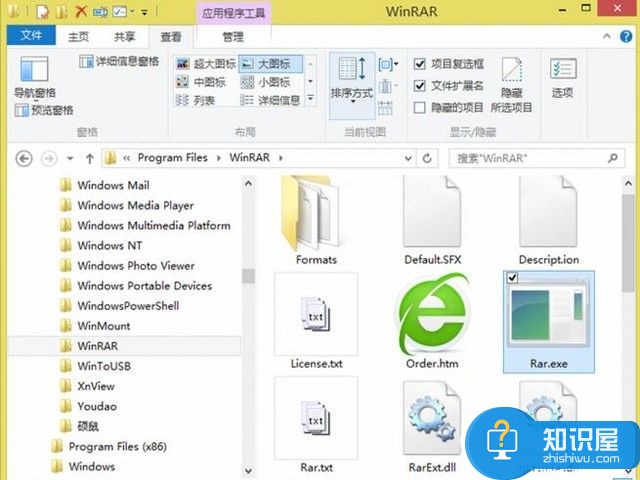Click the New folder quick access icon
Screen dimensions: 640x480
coord(61,11)
